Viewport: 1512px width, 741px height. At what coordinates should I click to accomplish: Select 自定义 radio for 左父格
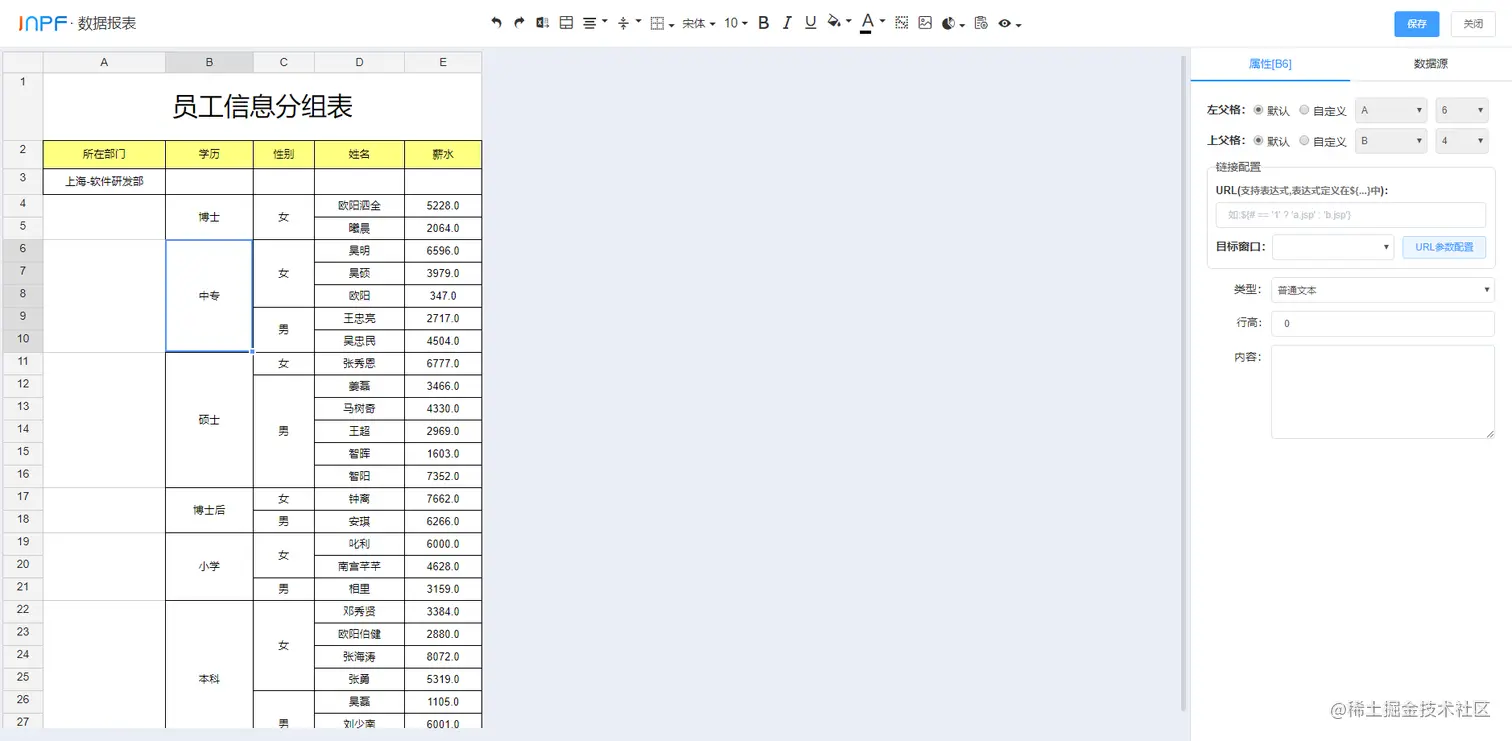1304,110
